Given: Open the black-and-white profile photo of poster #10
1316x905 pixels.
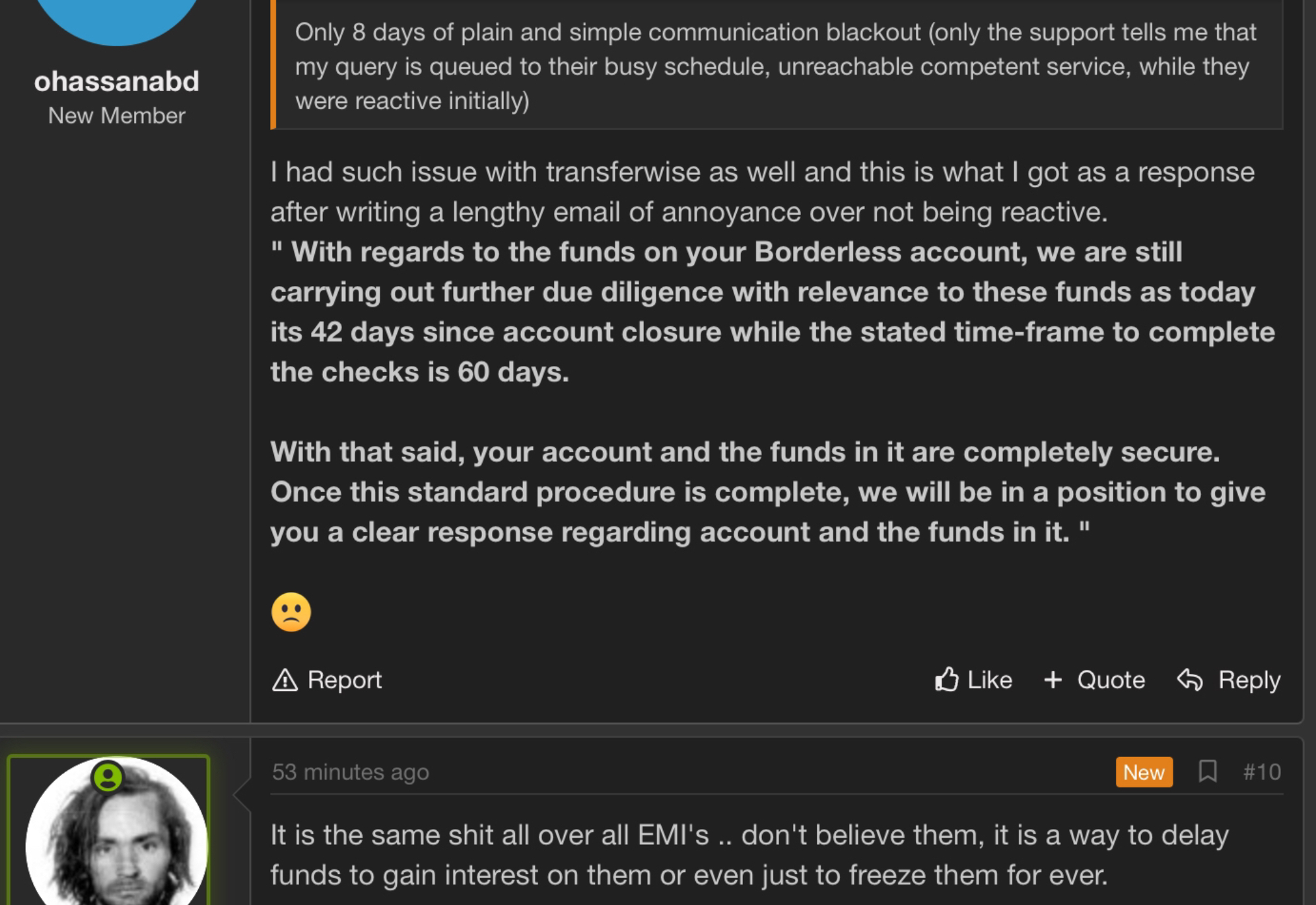Looking at the screenshot, I should 117,832.
